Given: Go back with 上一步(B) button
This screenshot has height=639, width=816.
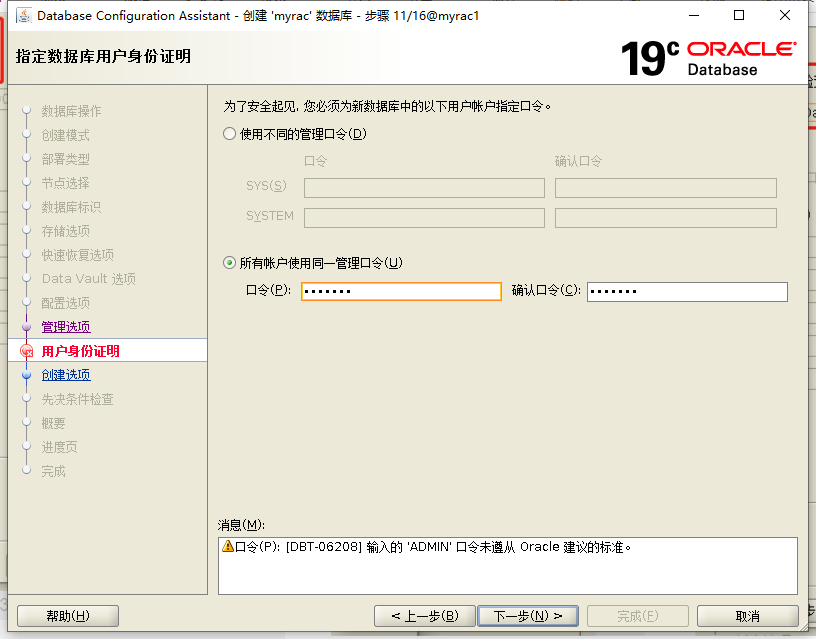Looking at the screenshot, I should [x=425, y=616].
